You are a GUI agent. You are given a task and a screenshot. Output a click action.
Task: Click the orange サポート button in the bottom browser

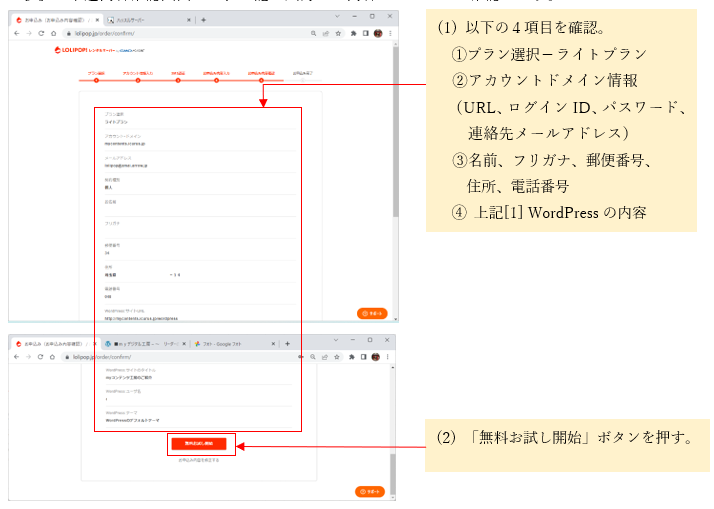point(369,491)
